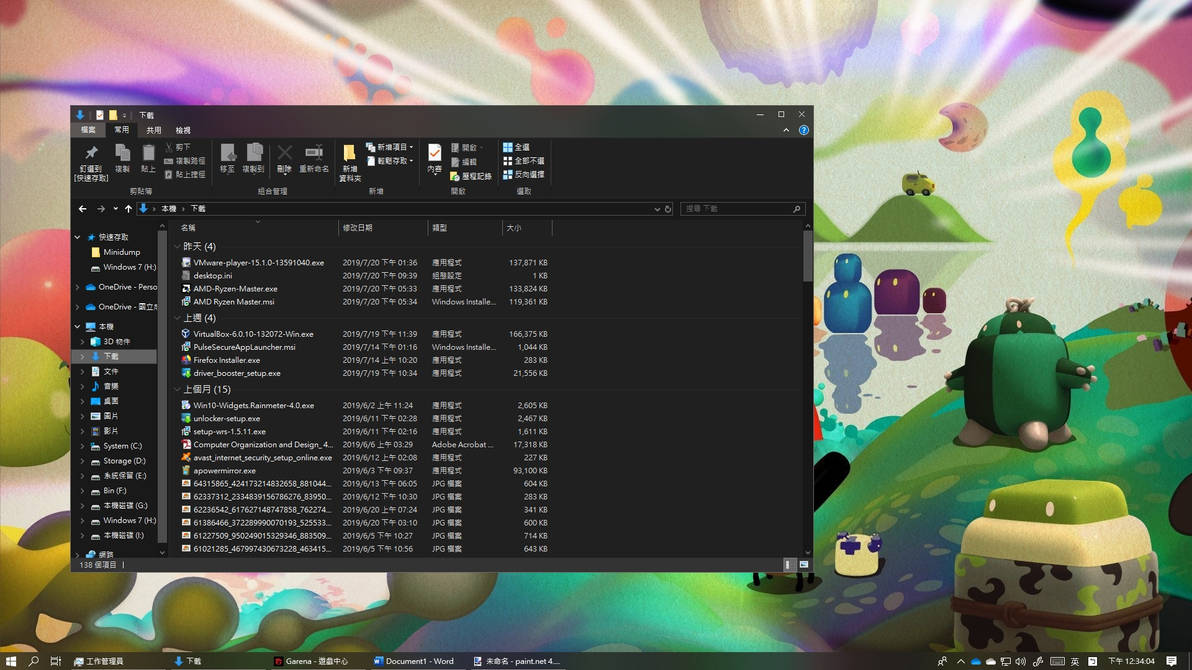Click the file list vertical scrollbar thumb
Image resolution: width=1192 pixels, height=670 pixels.
807,256
